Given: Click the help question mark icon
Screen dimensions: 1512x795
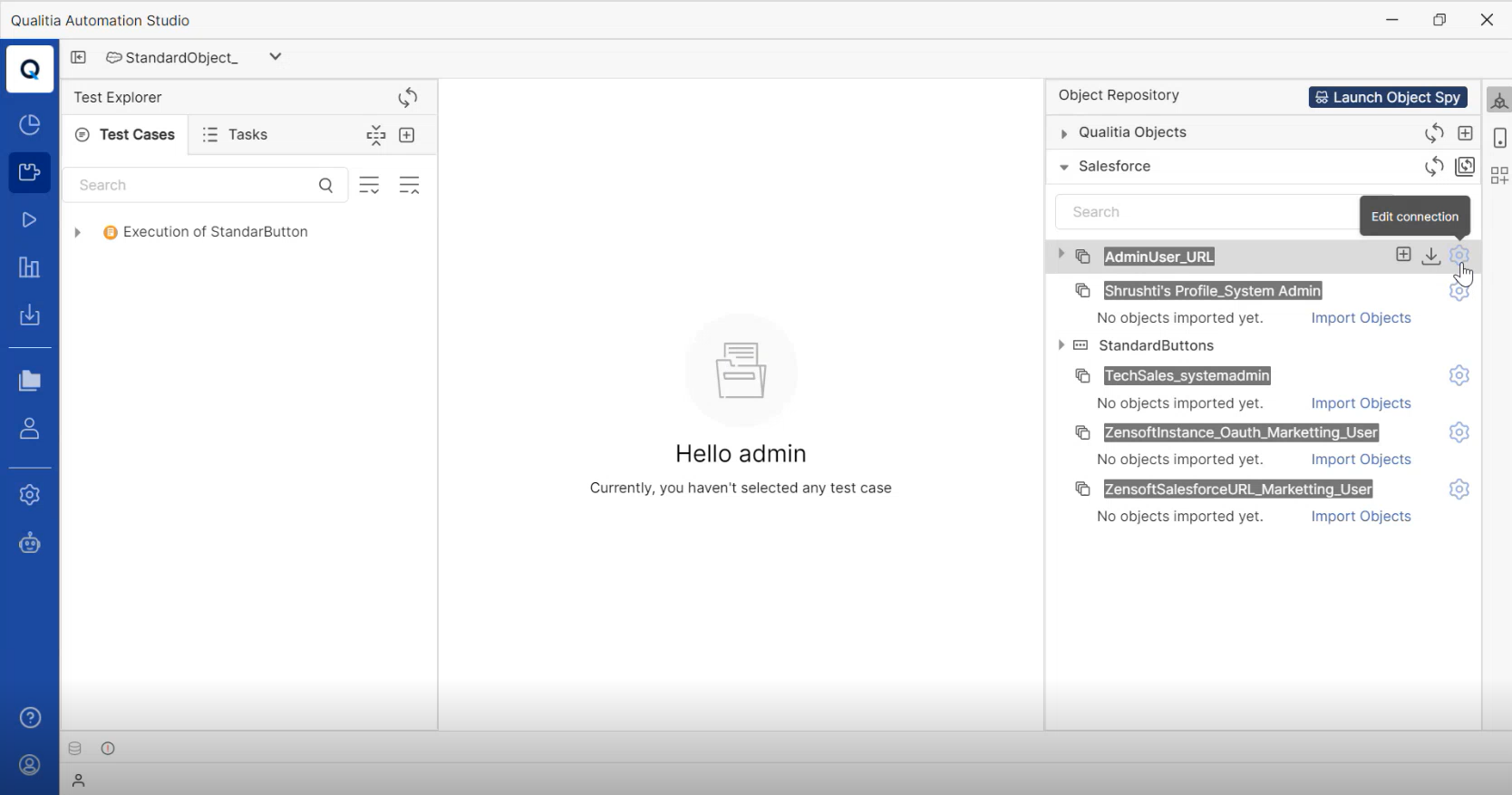Looking at the screenshot, I should point(29,717).
